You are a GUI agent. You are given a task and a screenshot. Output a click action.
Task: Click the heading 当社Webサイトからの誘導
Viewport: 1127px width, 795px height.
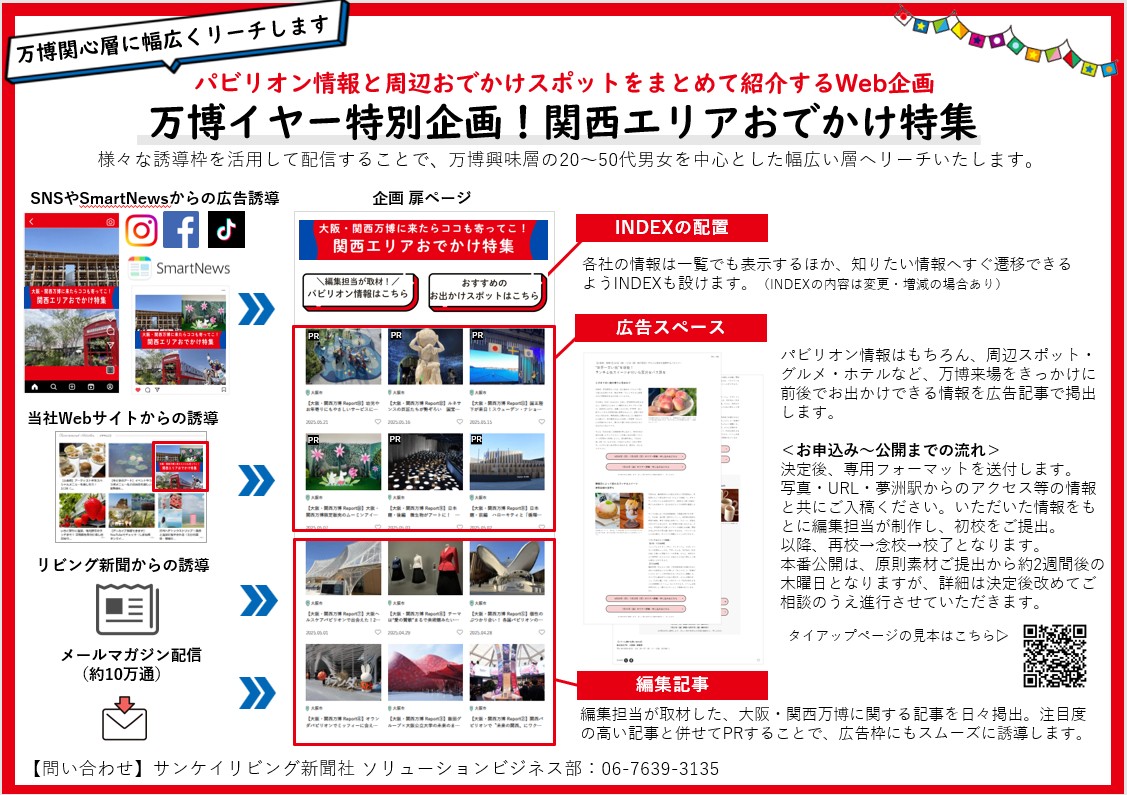pyautogui.click(x=123, y=418)
